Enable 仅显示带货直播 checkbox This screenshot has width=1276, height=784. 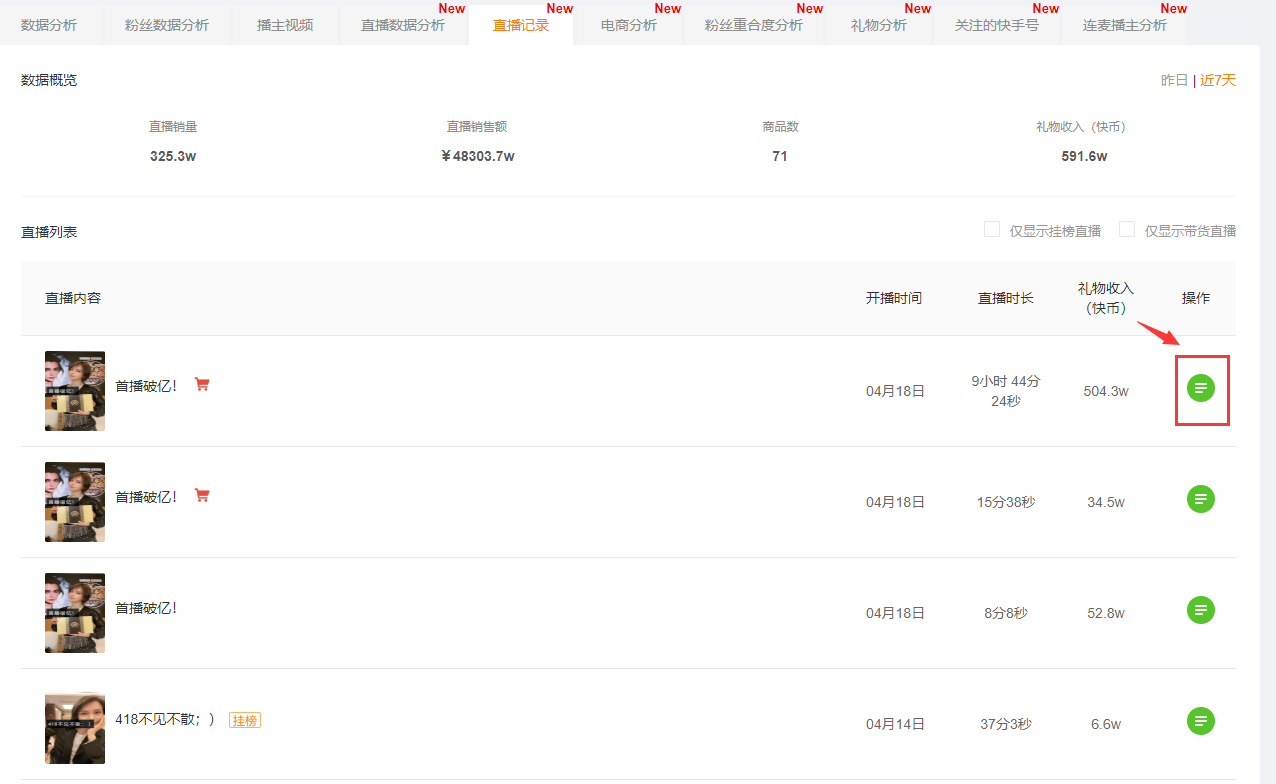point(1127,229)
